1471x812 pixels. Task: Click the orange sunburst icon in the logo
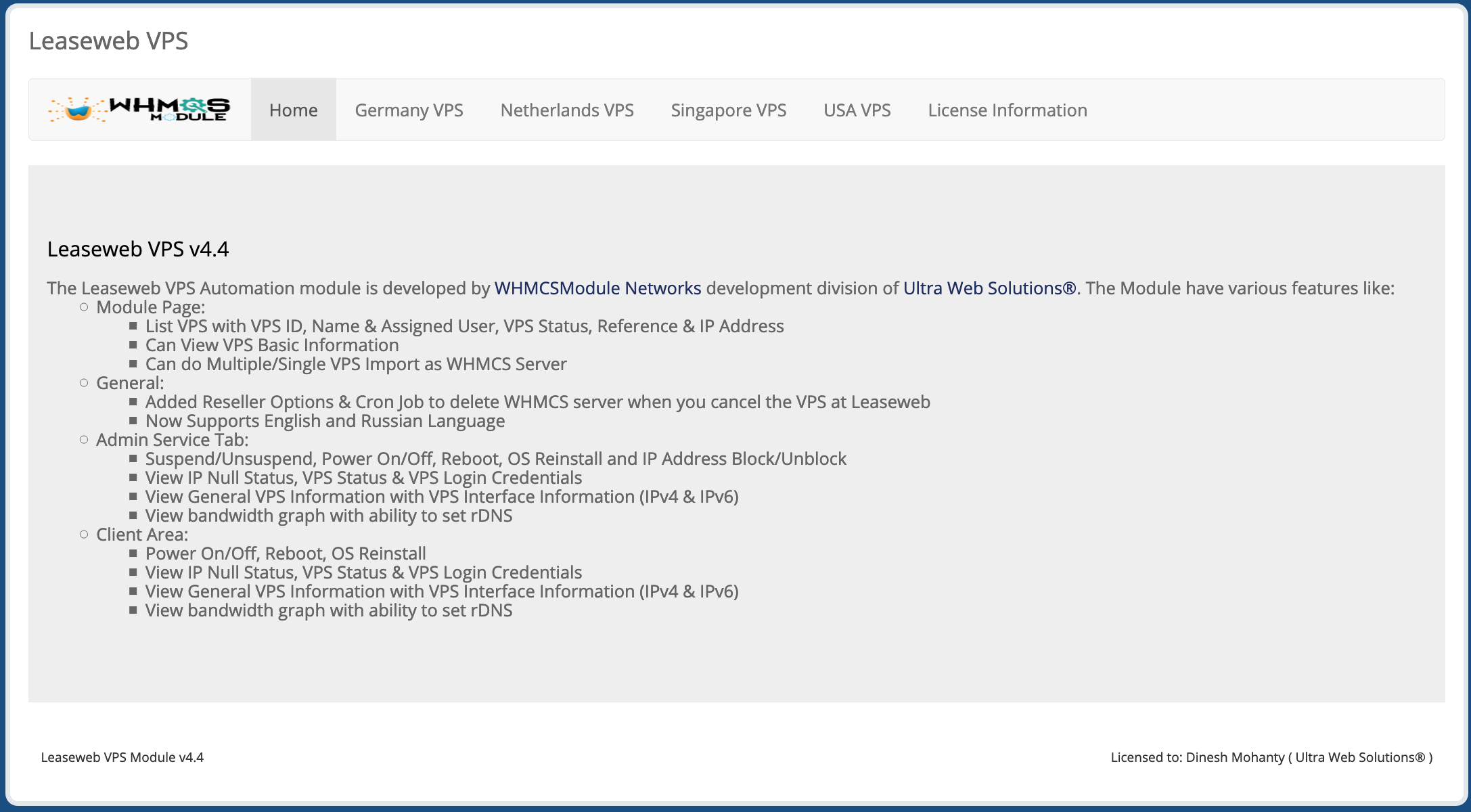(76, 110)
